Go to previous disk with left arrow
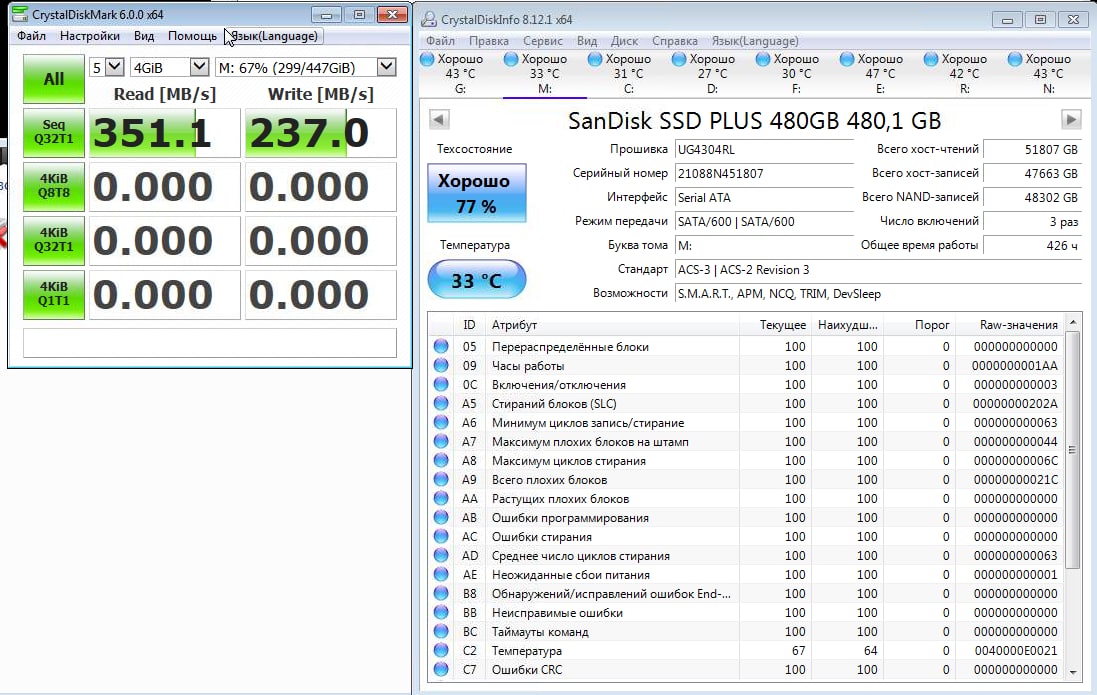This screenshot has width=1097, height=695. 439,119
